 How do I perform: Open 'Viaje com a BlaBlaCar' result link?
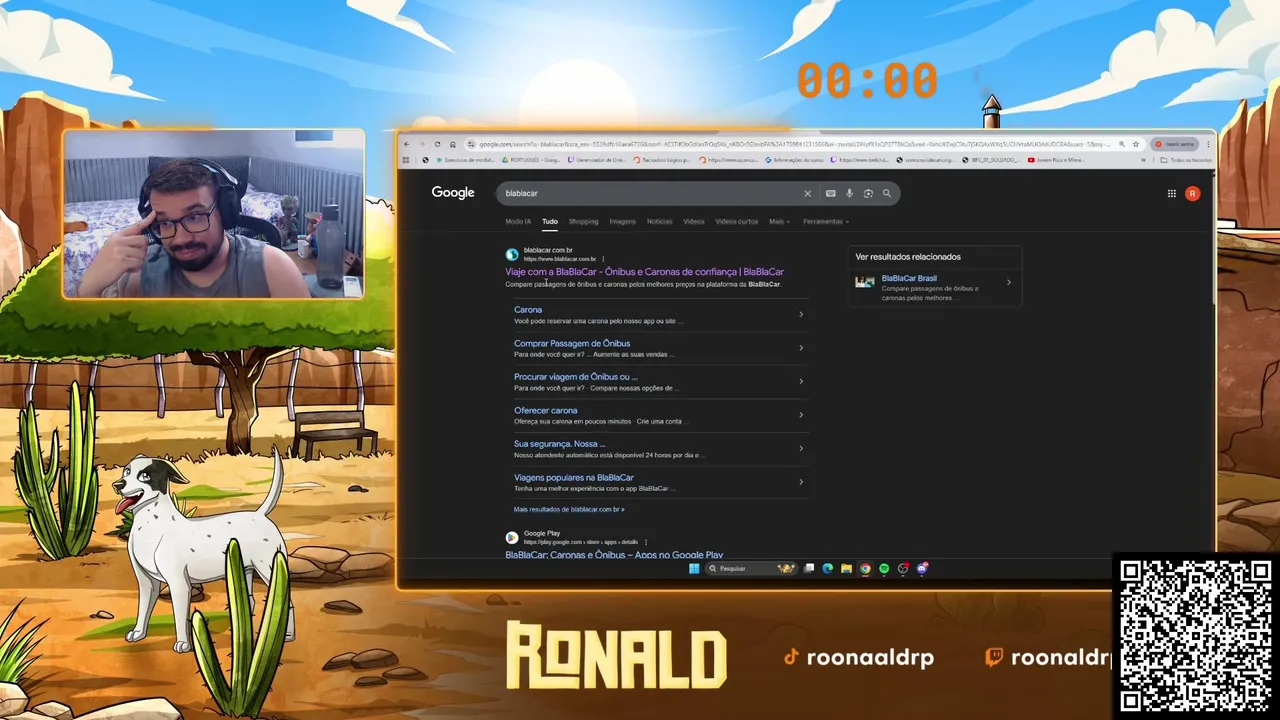(644, 271)
